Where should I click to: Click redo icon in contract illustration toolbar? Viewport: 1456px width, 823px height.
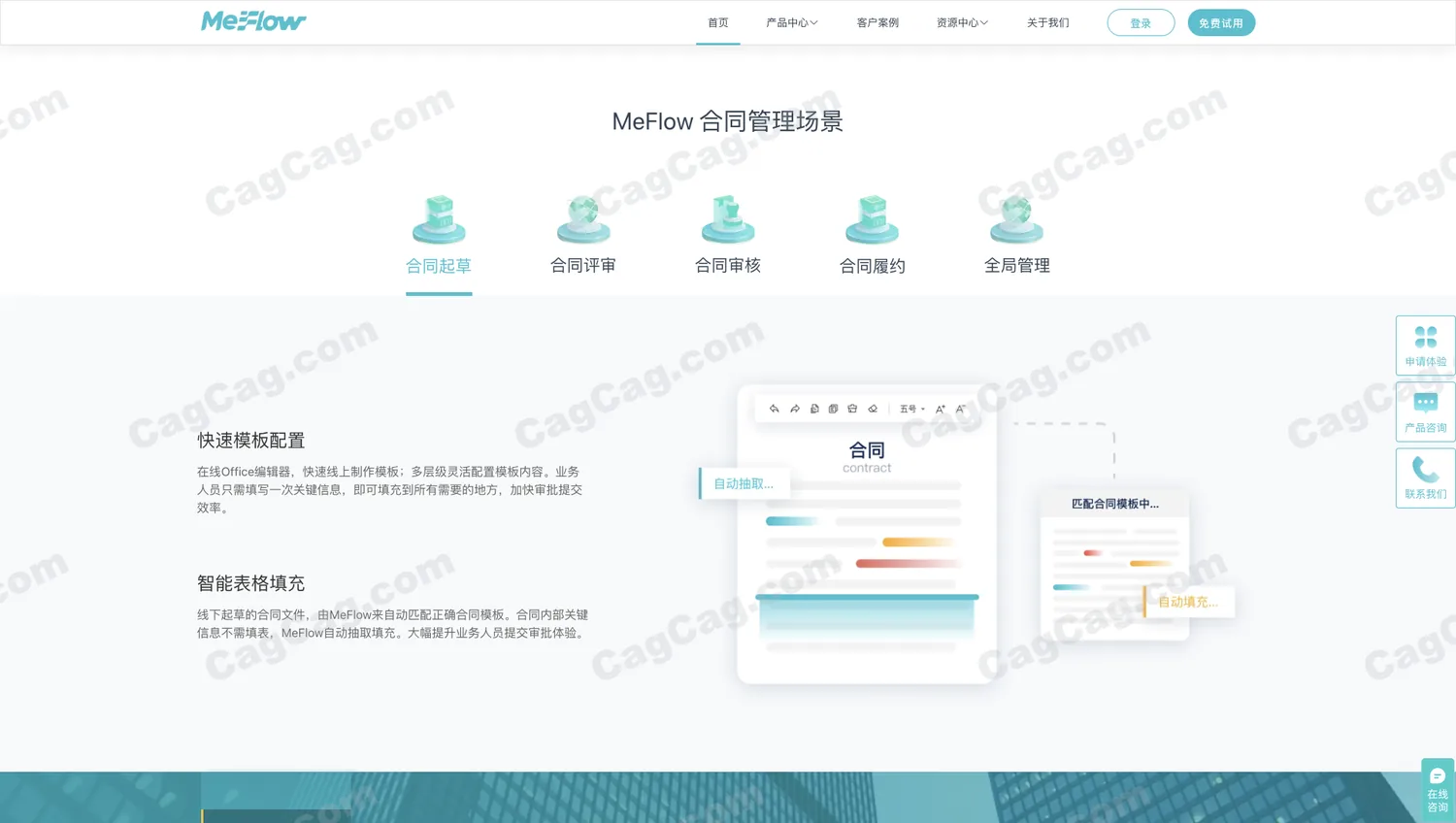click(794, 409)
